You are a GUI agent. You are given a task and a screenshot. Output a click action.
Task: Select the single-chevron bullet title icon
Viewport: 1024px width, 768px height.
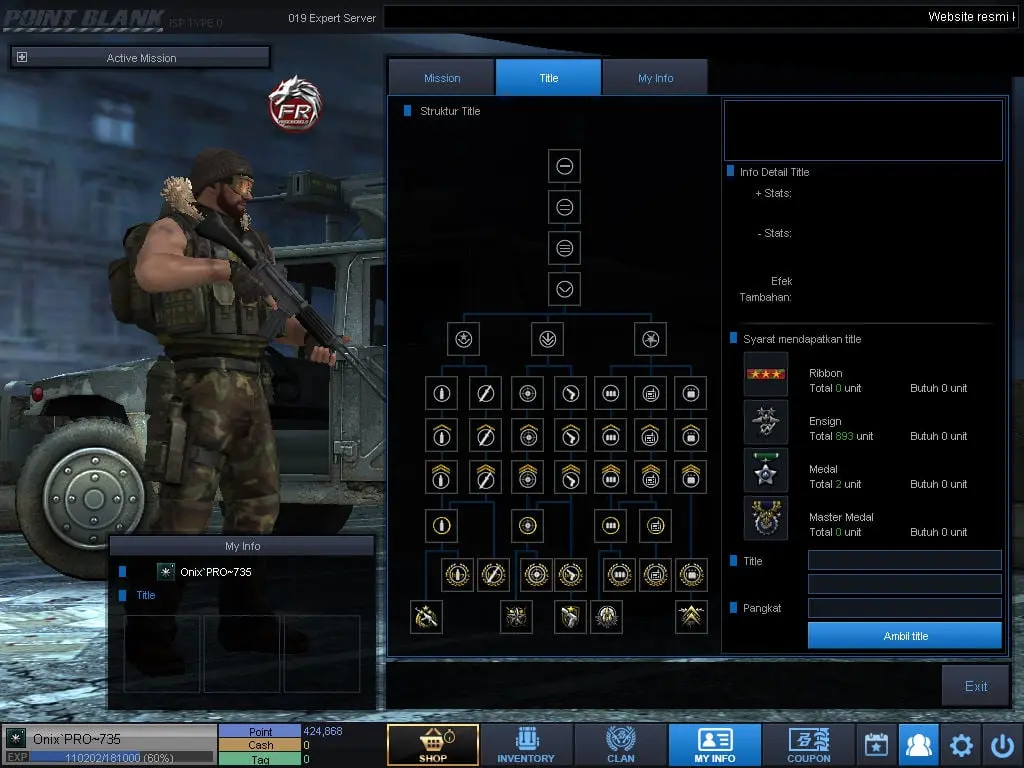pyautogui.click(x=441, y=436)
